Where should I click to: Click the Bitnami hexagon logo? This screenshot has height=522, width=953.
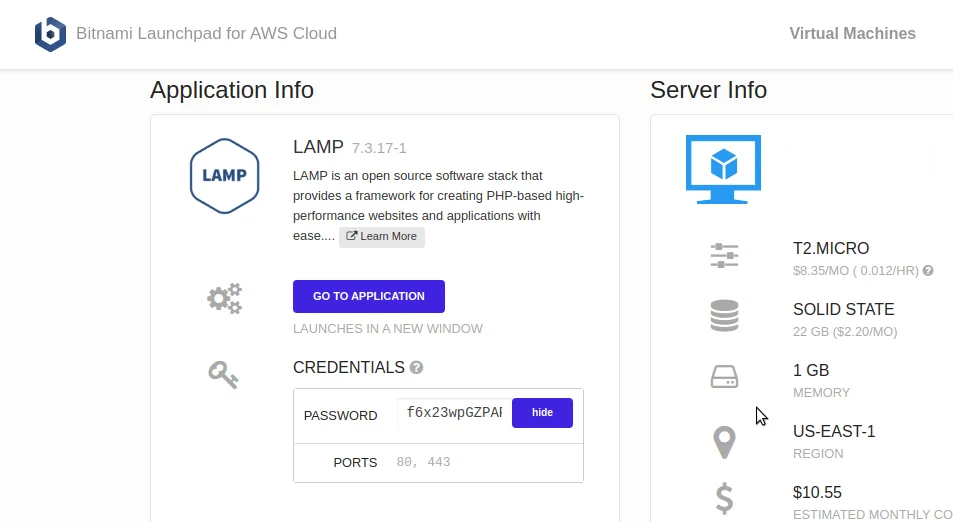(x=50, y=34)
